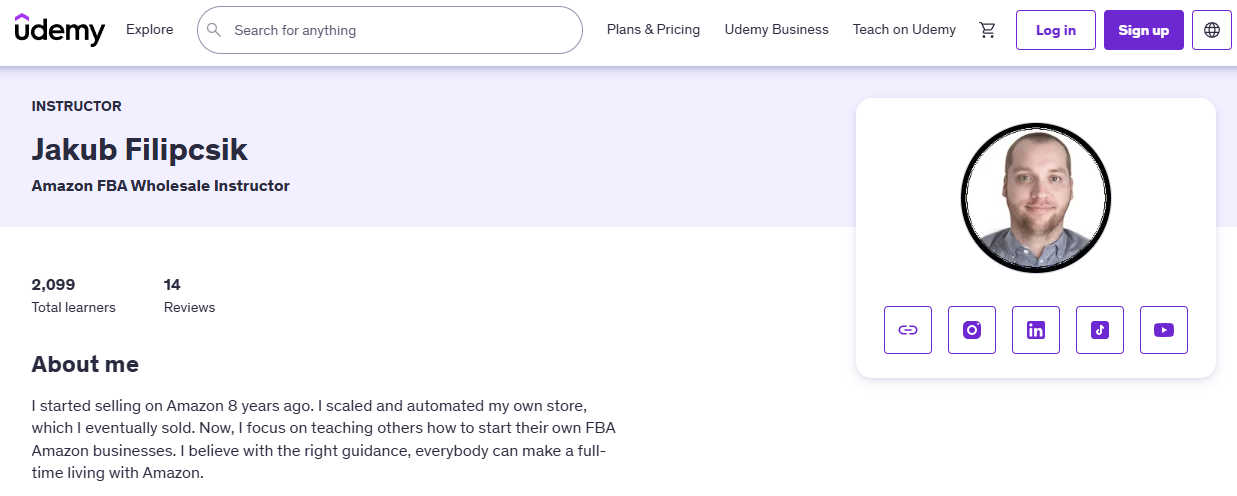Click the bio paragraph starting "I started selling"
The image size is (1237, 496).
(x=324, y=440)
